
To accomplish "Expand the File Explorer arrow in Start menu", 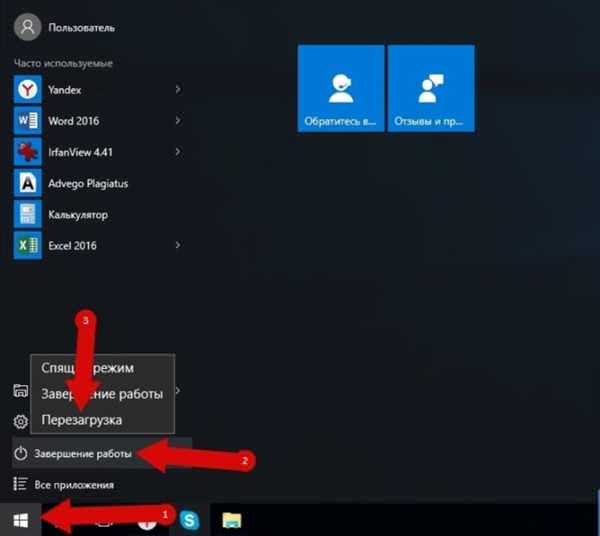I will pos(178,391).
